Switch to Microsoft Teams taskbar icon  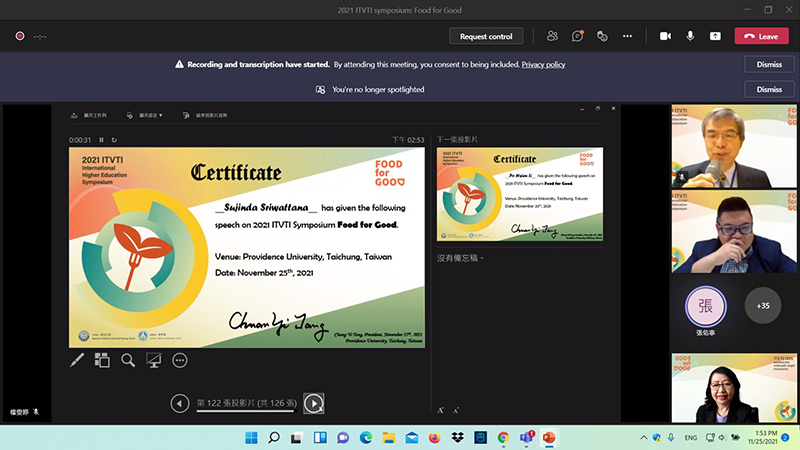(x=526, y=437)
